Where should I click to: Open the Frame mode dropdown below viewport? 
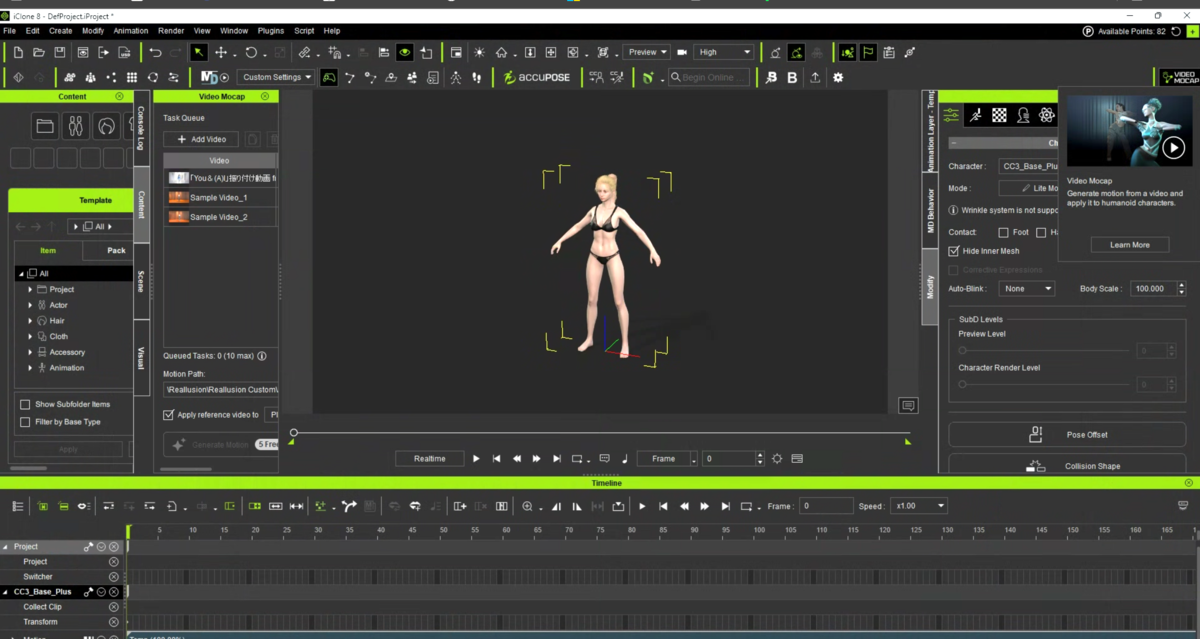point(667,458)
